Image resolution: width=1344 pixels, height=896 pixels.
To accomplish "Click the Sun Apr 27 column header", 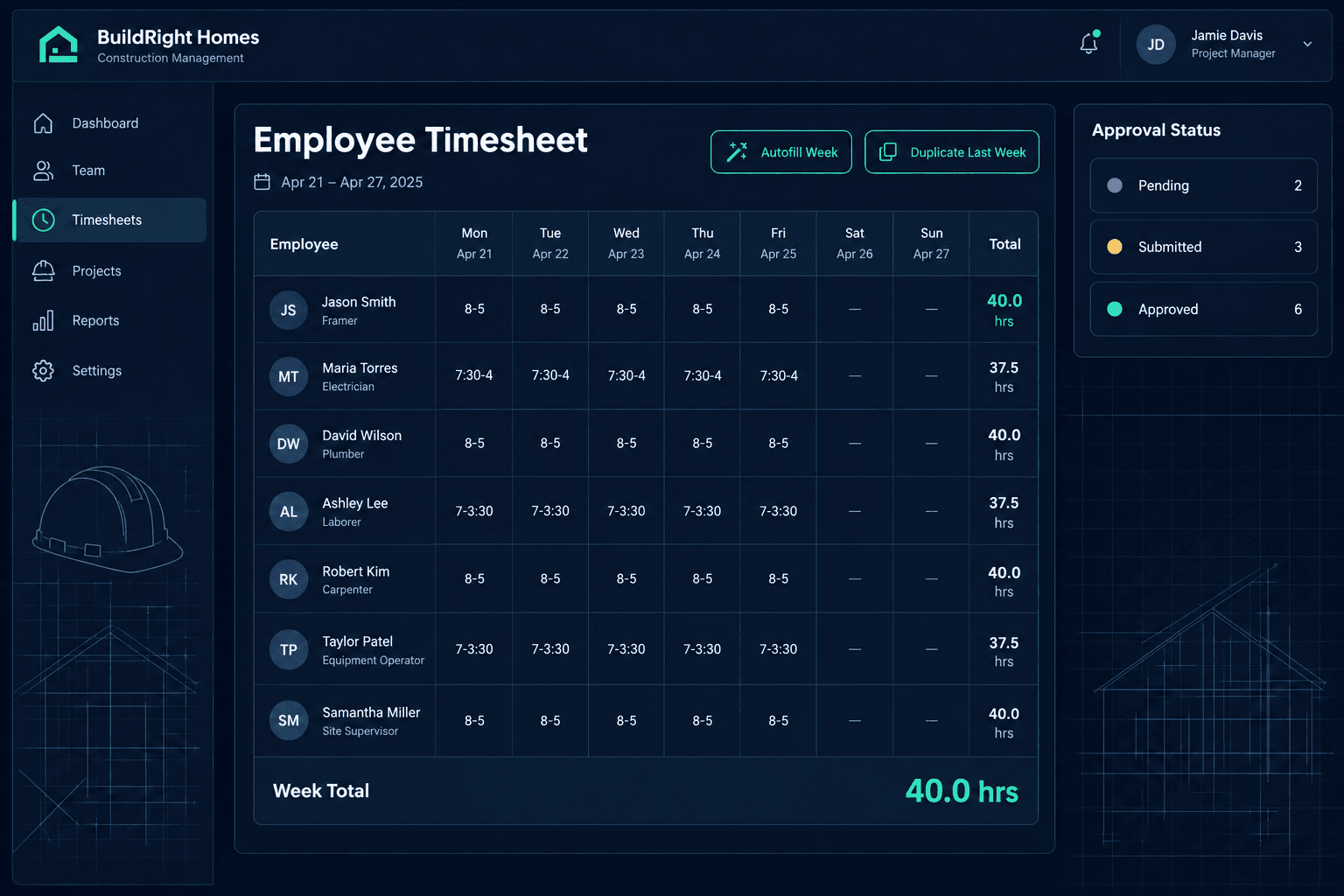I will [931, 243].
